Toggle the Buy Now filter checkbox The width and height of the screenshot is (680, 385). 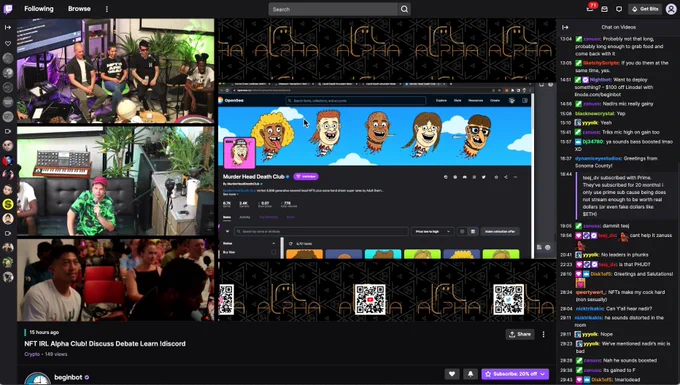pos(273,252)
